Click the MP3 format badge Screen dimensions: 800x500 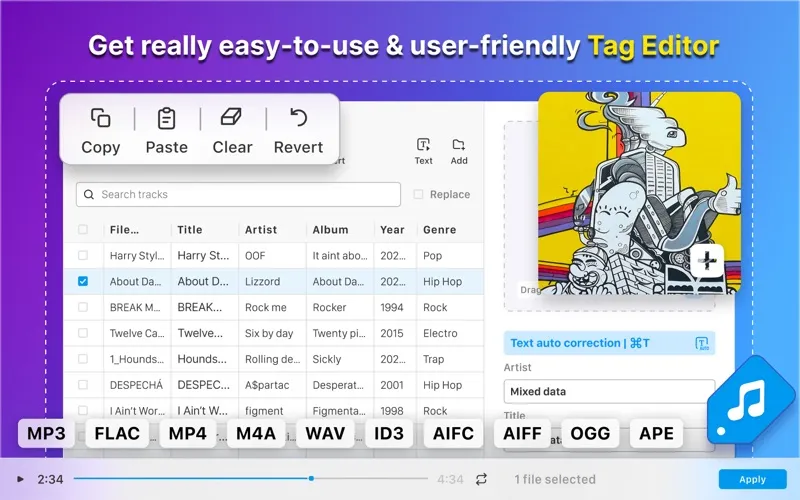[46, 433]
